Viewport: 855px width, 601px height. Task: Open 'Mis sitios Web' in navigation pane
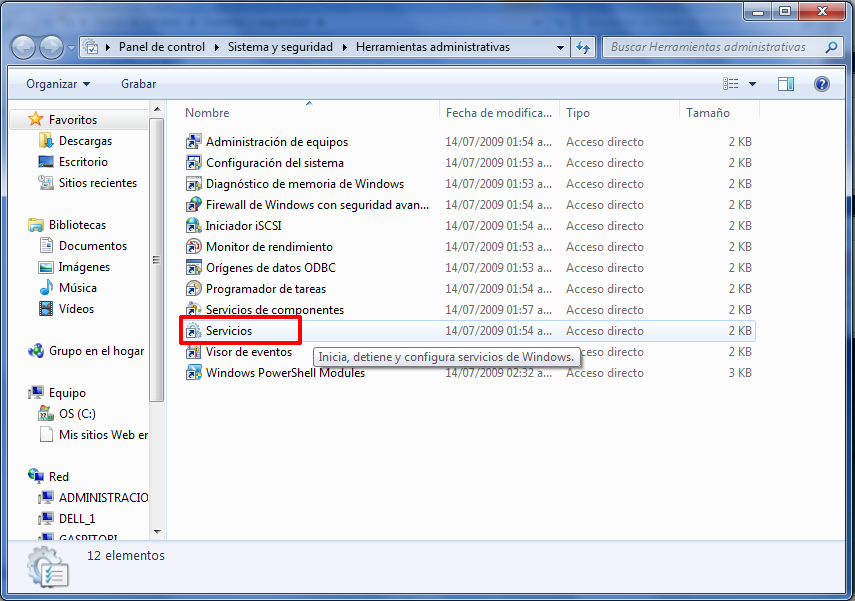103,435
